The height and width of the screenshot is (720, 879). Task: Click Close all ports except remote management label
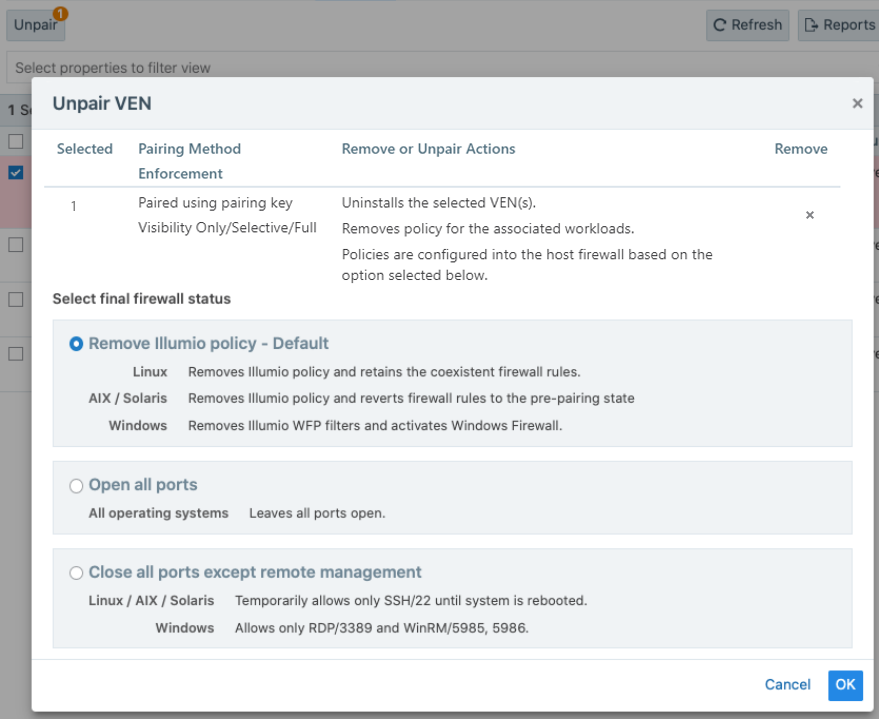[255, 572]
